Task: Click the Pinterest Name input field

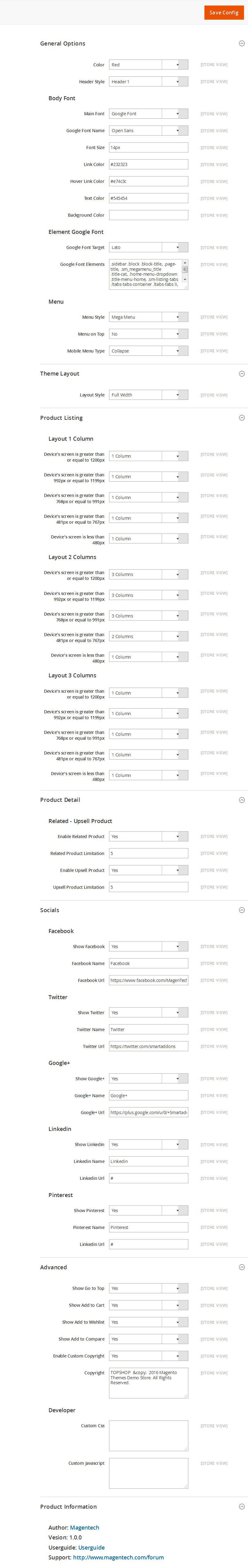Action: coord(148,1228)
